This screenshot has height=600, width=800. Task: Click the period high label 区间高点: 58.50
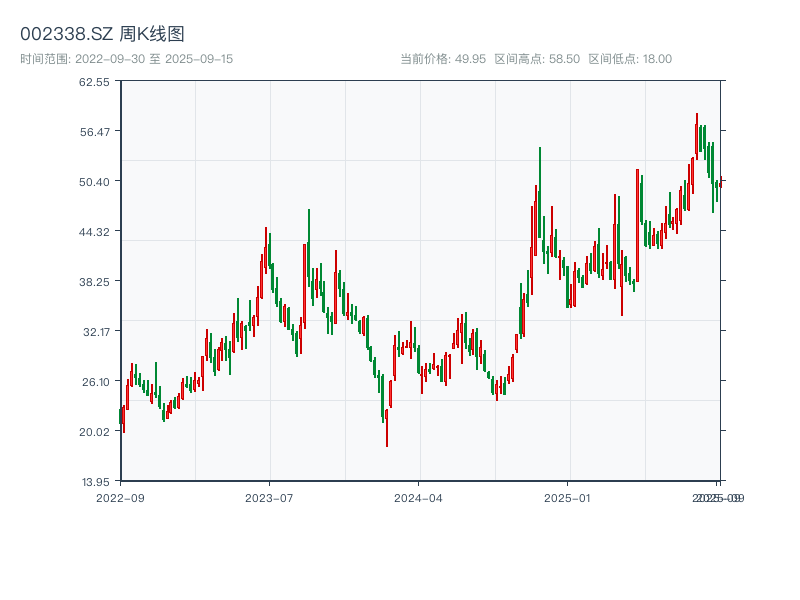pyautogui.click(x=537, y=59)
